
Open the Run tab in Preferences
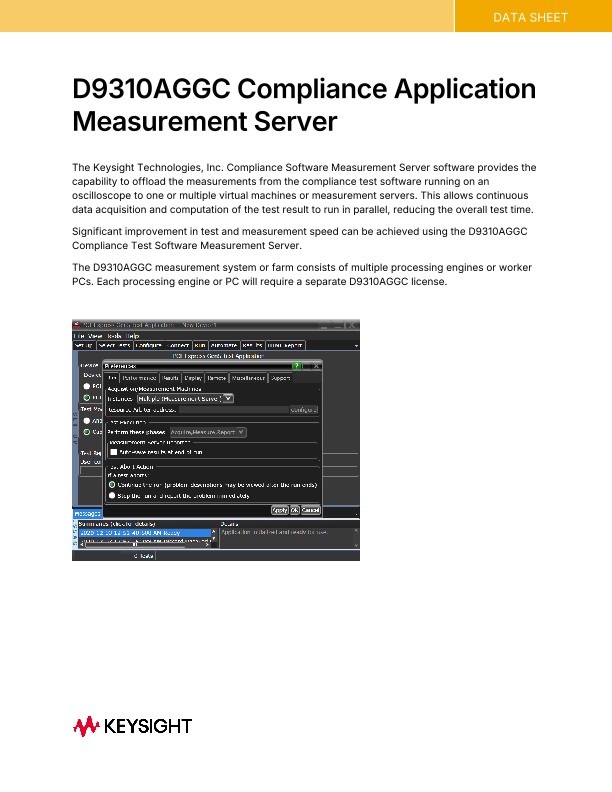(112, 378)
